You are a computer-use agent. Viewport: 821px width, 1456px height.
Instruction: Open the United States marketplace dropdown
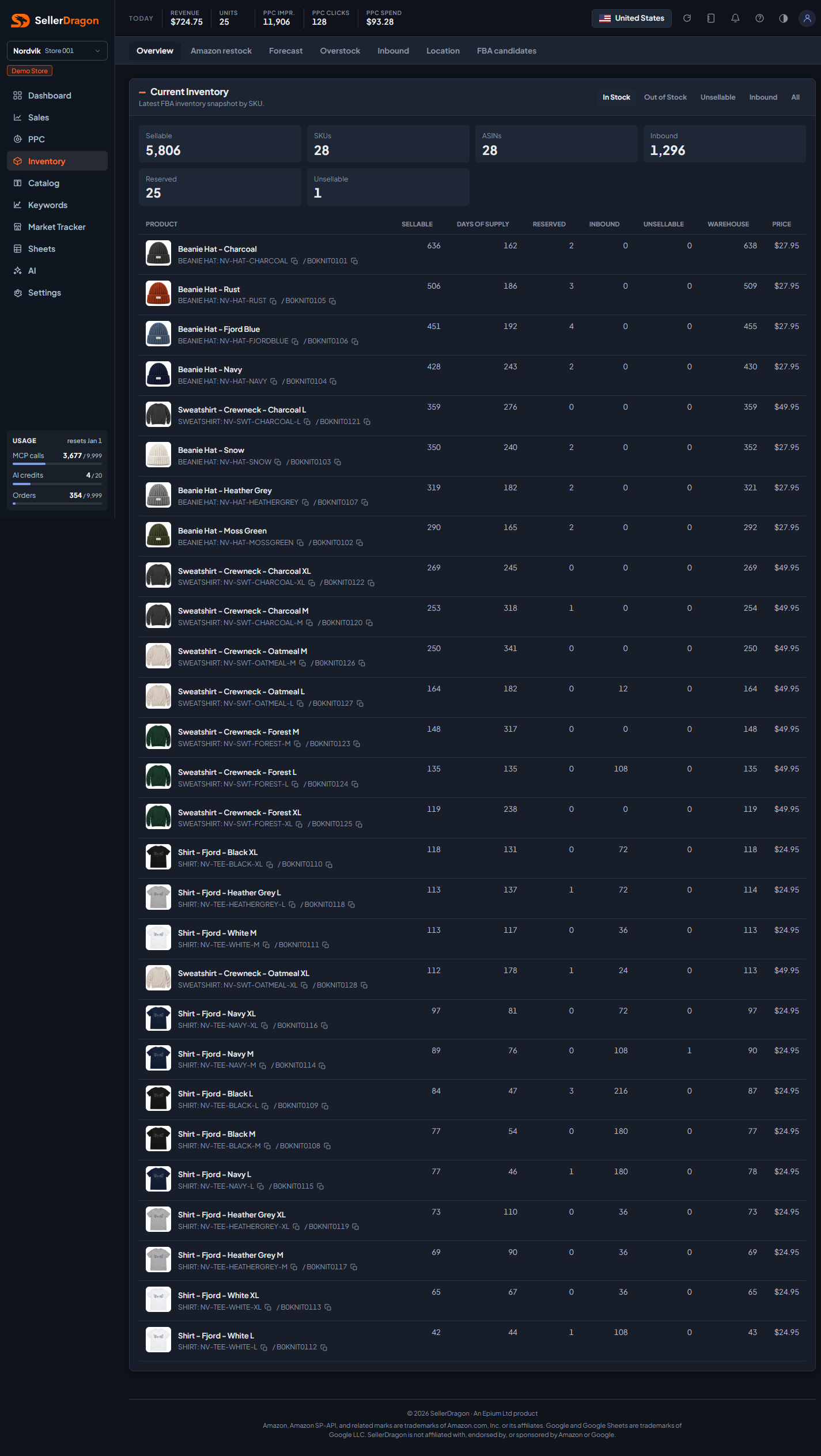[631, 18]
